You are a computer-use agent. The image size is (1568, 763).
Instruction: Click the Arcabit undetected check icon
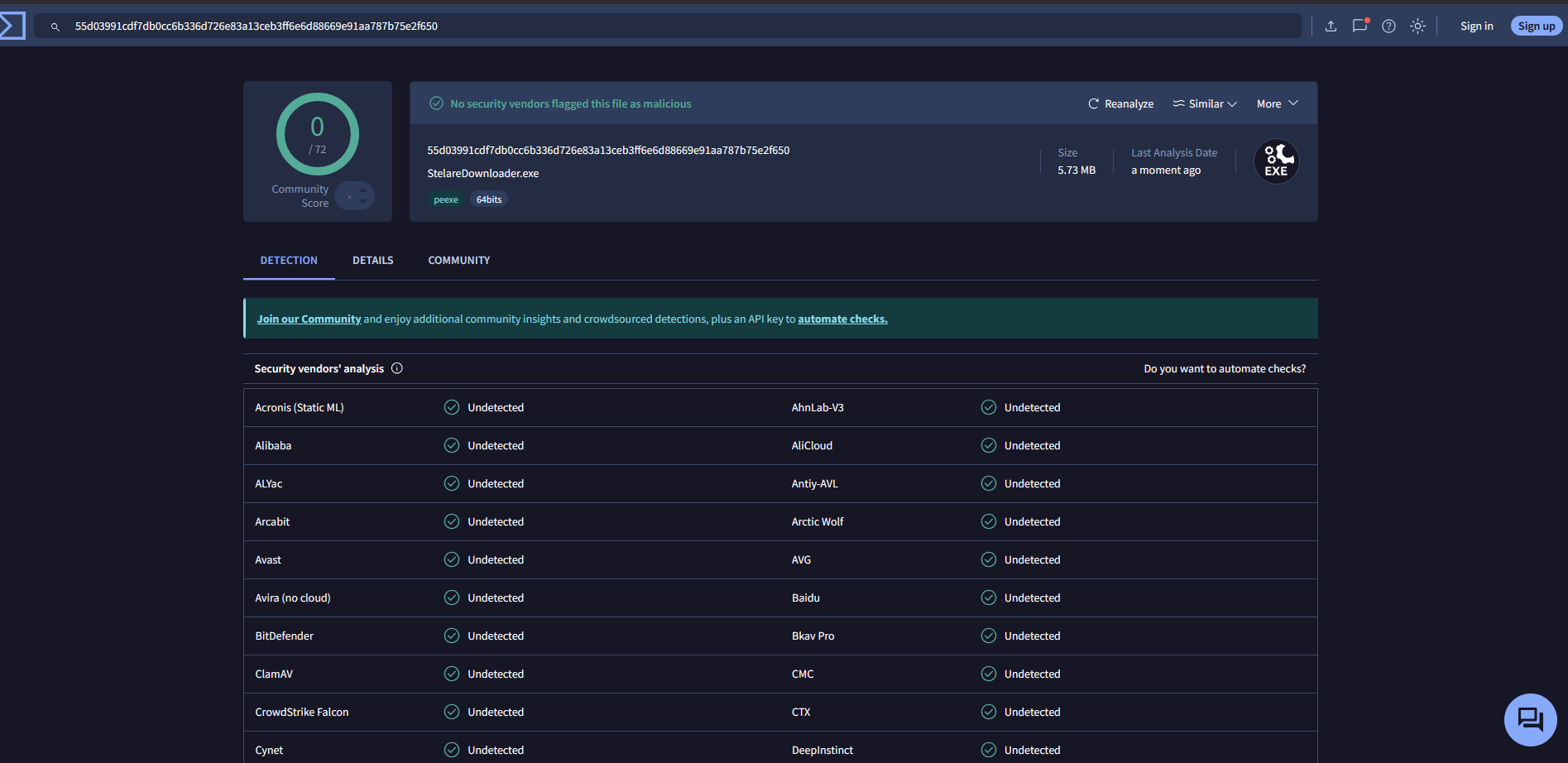point(452,521)
